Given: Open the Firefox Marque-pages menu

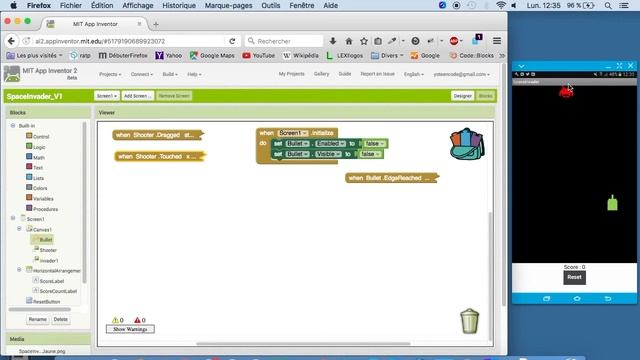Looking at the screenshot, I should point(228,5).
